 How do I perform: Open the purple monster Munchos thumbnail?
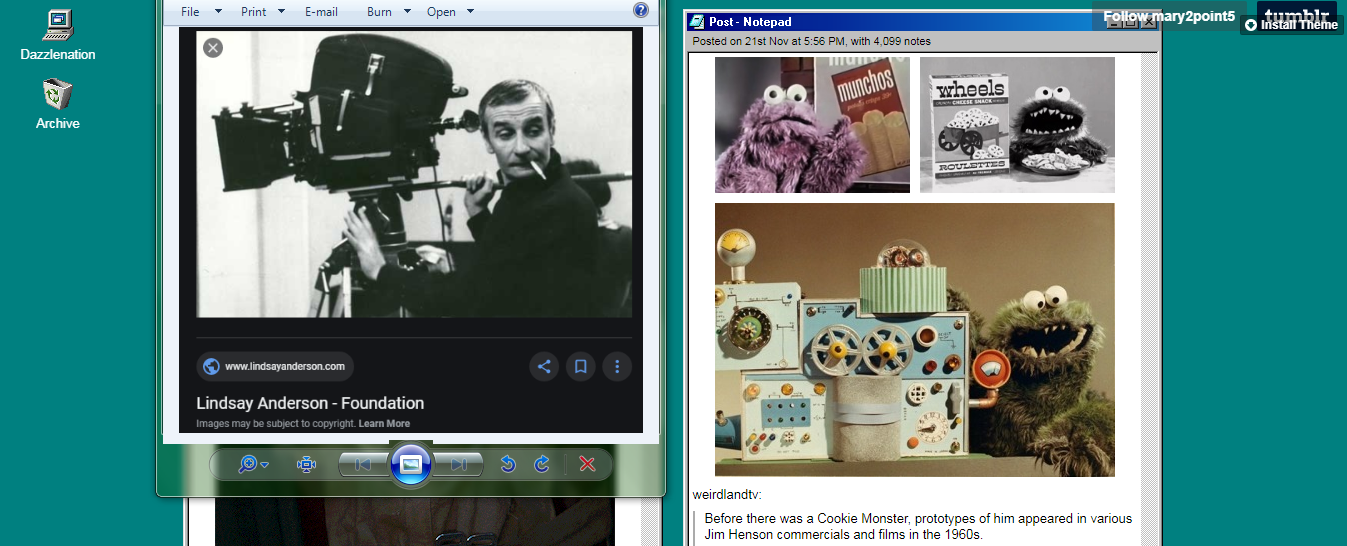pyautogui.click(x=812, y=124)
